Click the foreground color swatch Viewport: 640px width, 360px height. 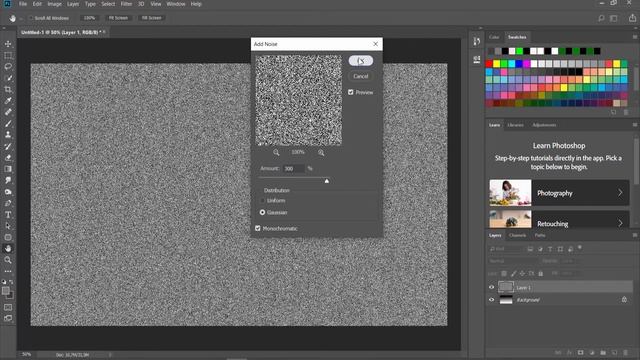[5, 291]
